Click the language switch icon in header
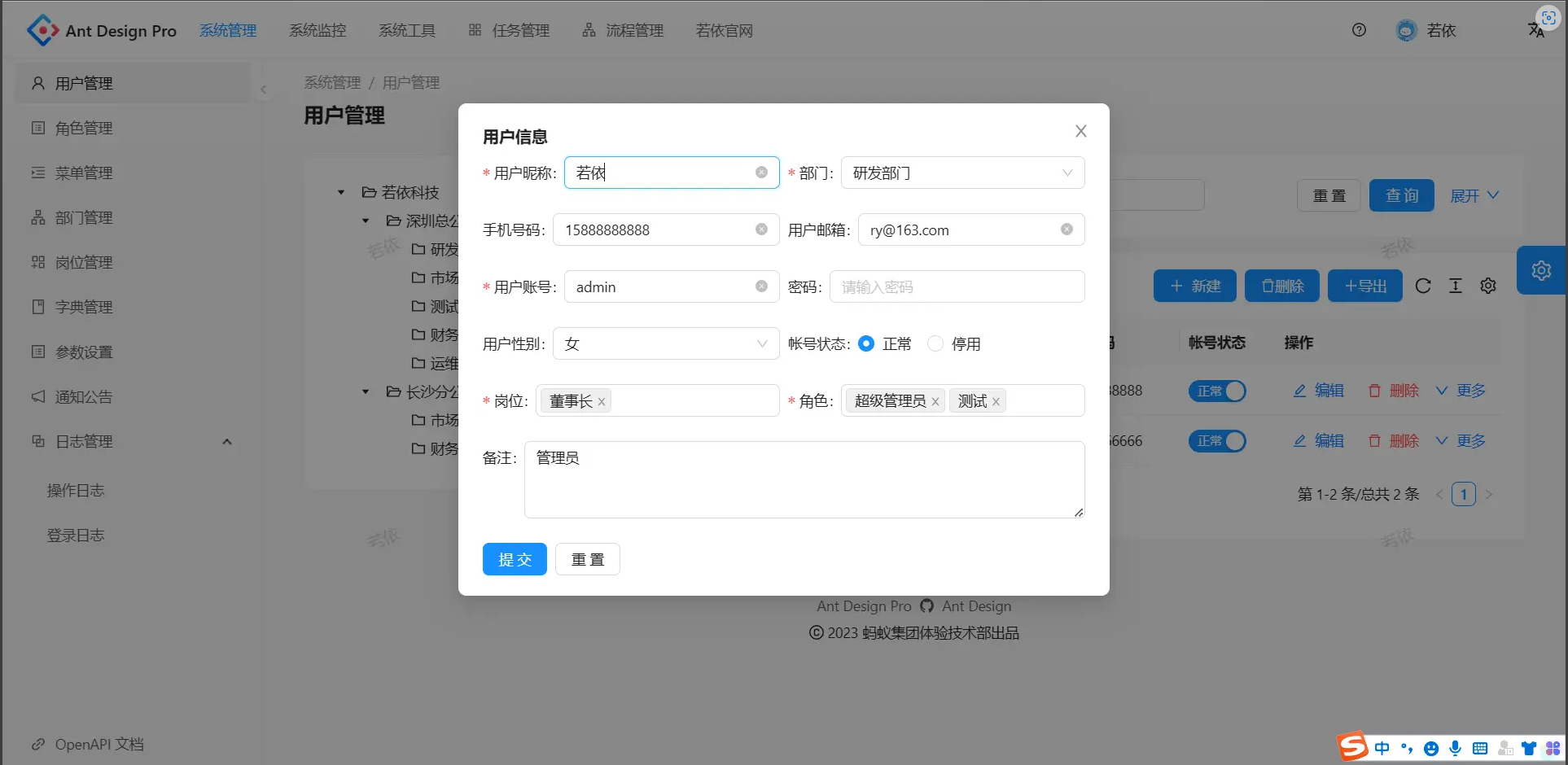This screenshot has width=1568, height=765. (x=1536, y=30)
